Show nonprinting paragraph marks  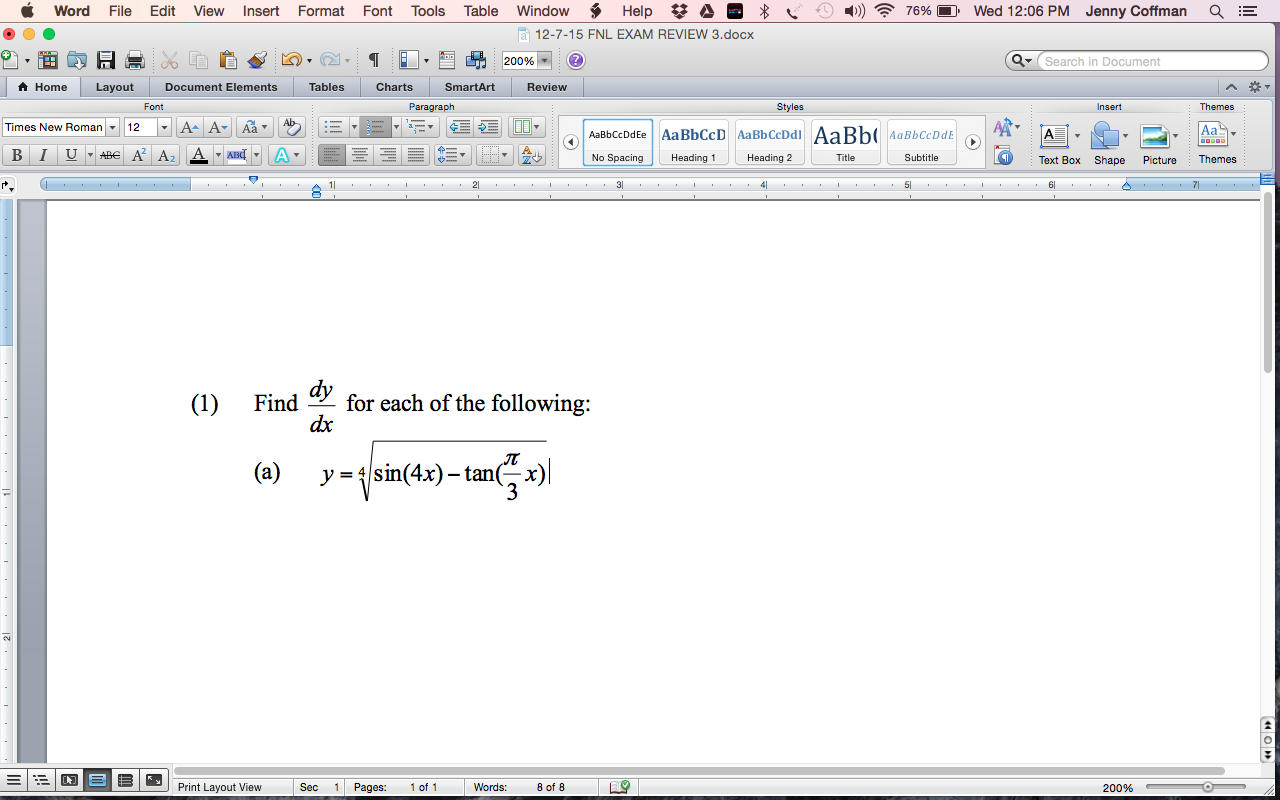click(x=373, y=60)
